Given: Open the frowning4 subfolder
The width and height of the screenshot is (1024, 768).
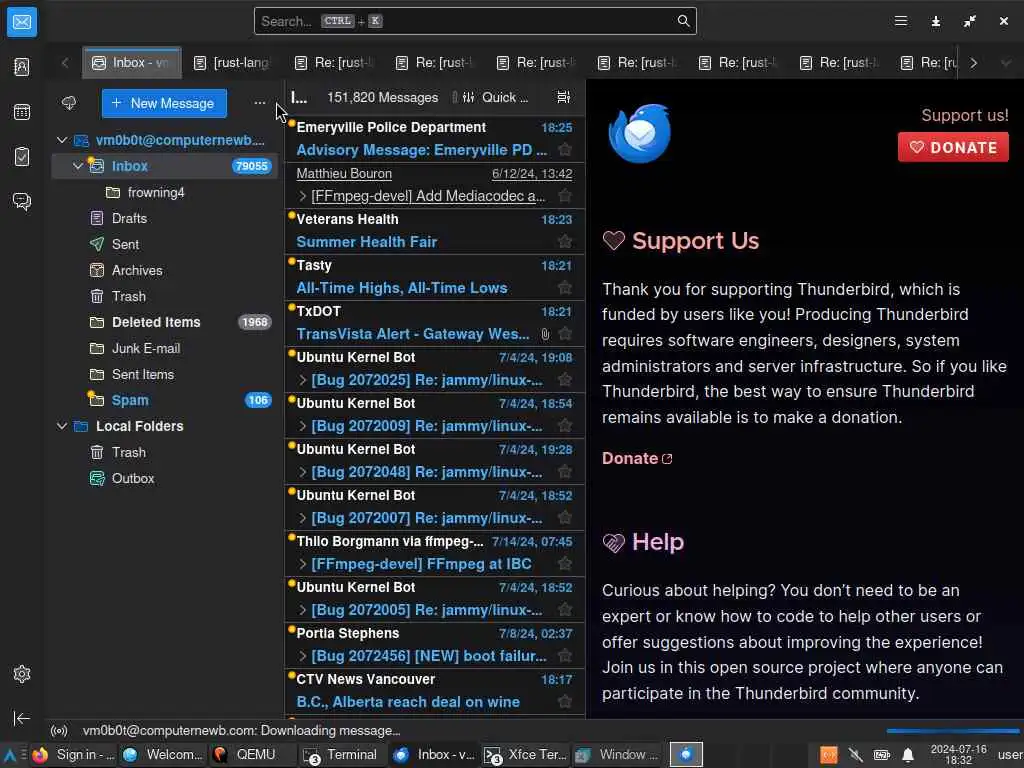Looking at the screenshot, I should (165, 193).
